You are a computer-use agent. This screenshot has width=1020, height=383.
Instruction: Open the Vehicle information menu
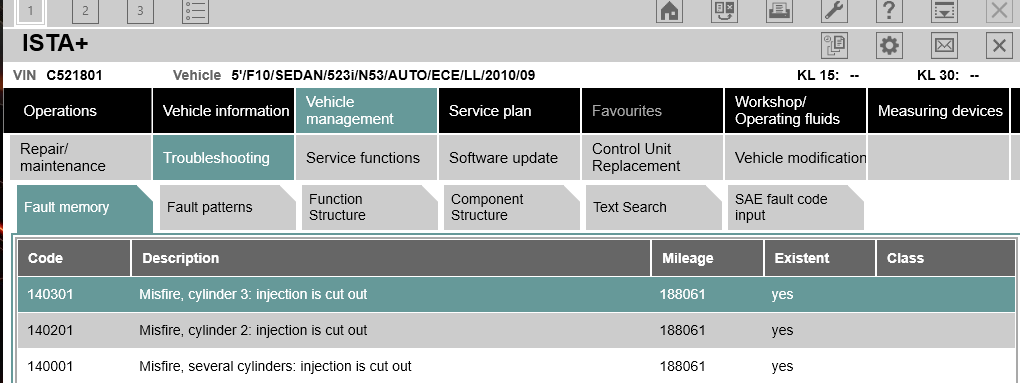223,111
